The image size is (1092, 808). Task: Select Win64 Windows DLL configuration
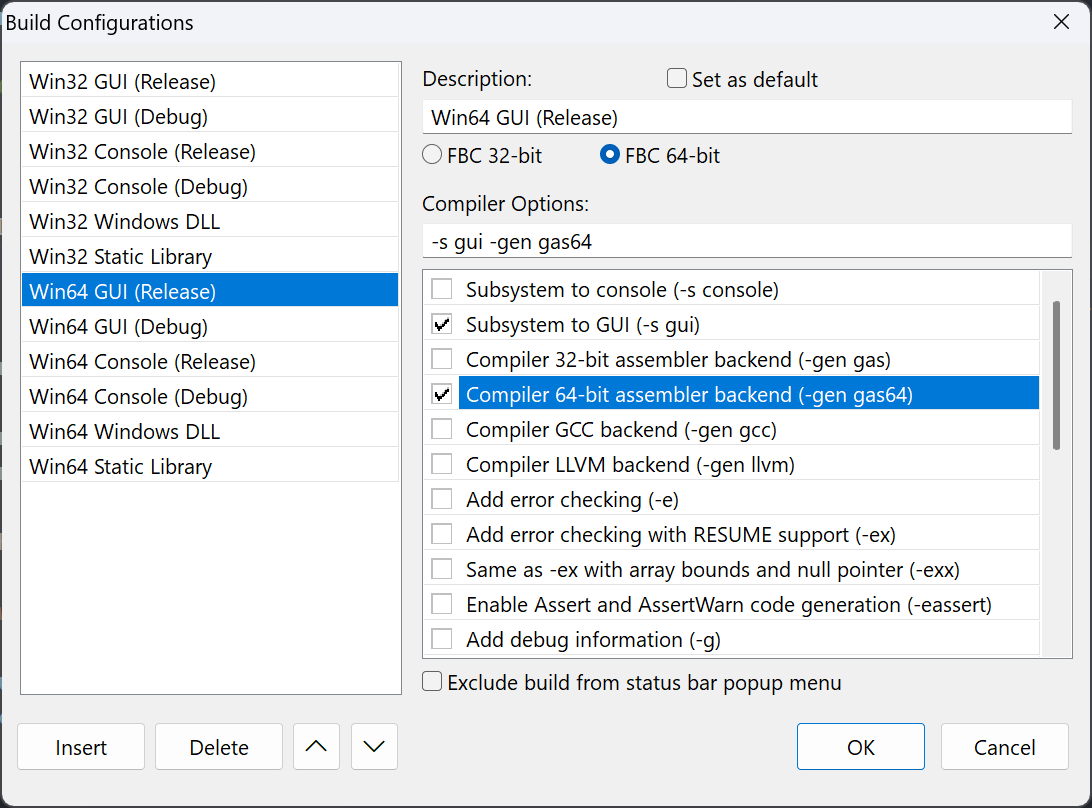click(210, 431)
